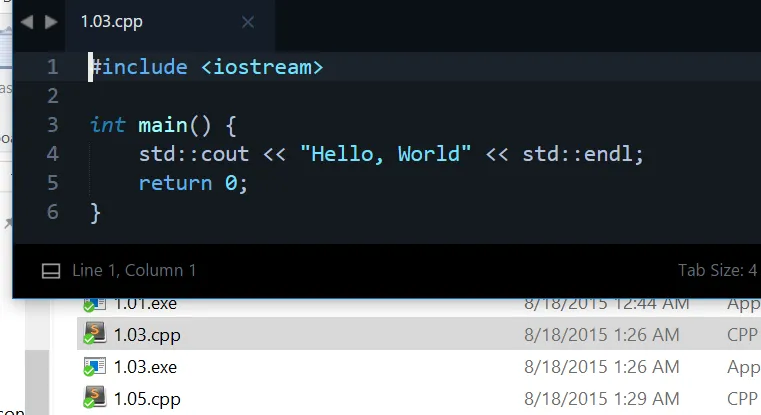
Task: Select the 1.05.cpp file name in Explorer
Action: [x=147, y=399]
